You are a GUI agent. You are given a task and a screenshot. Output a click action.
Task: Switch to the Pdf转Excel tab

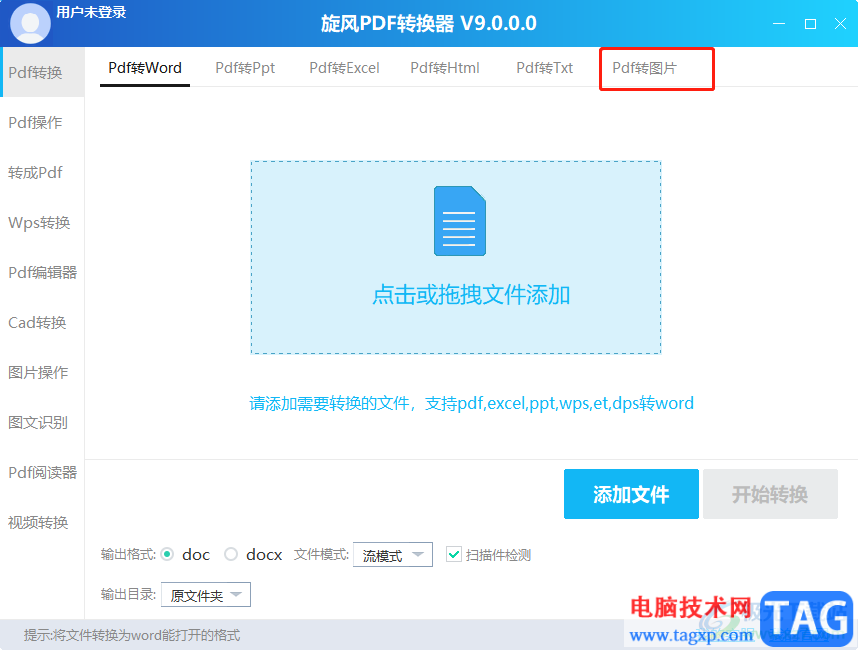(x=344, y=68)
